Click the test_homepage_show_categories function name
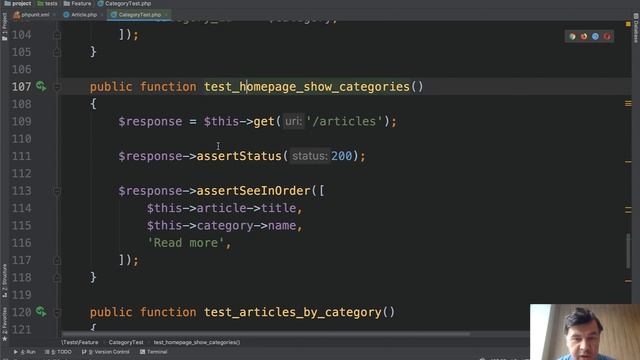640x360 pixels. pyautogui.click(x=307, y=87)
